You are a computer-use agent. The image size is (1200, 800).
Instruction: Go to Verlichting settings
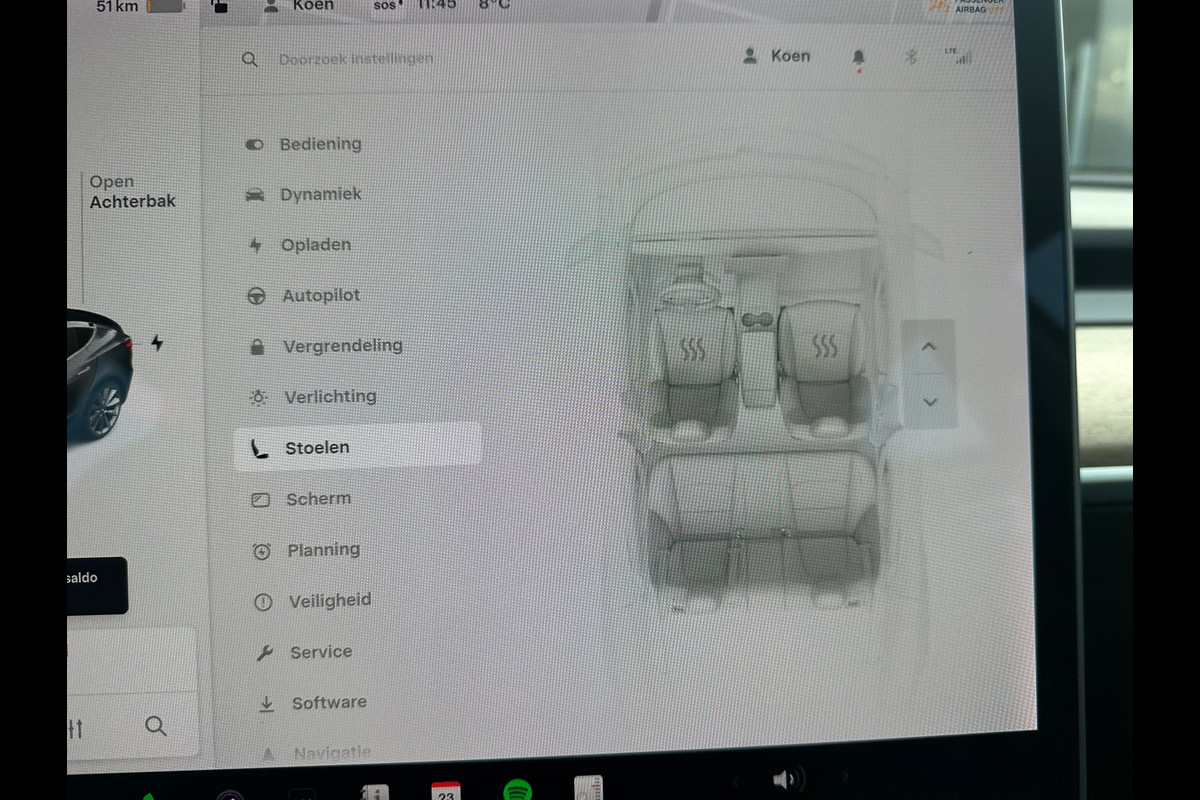330,397
